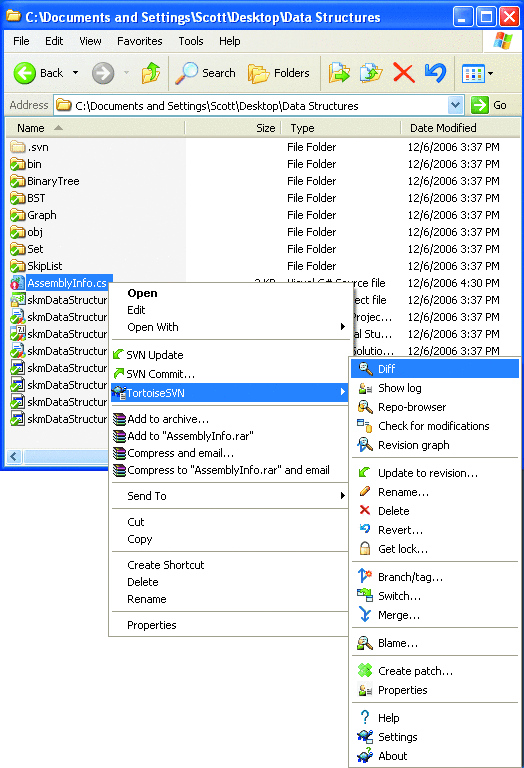
Task: Sort files by the Type column header
Action: (x=342, y=128)
